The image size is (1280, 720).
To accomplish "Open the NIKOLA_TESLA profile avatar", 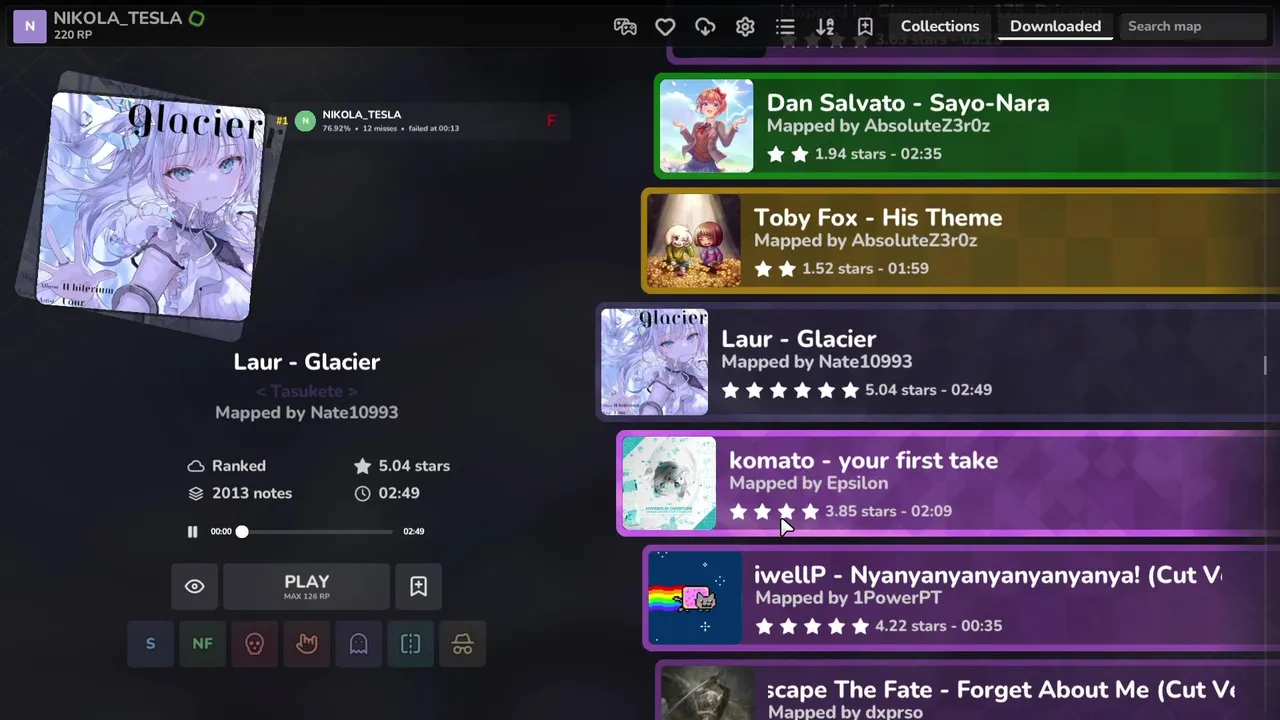I will [x=29, y=27].
